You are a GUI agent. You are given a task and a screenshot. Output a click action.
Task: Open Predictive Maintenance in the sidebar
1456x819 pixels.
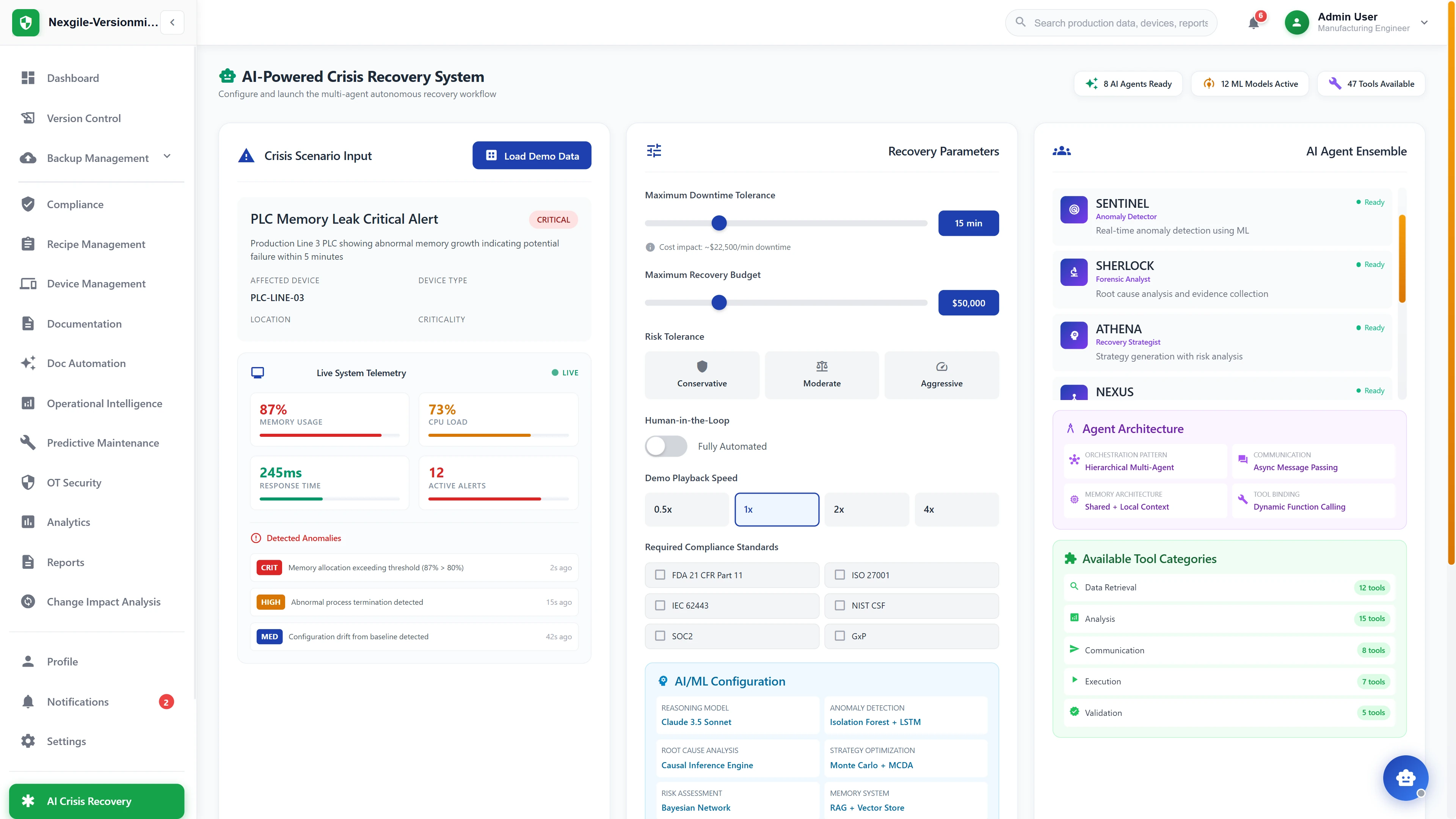pyautogui.click(x=103, y=443)
